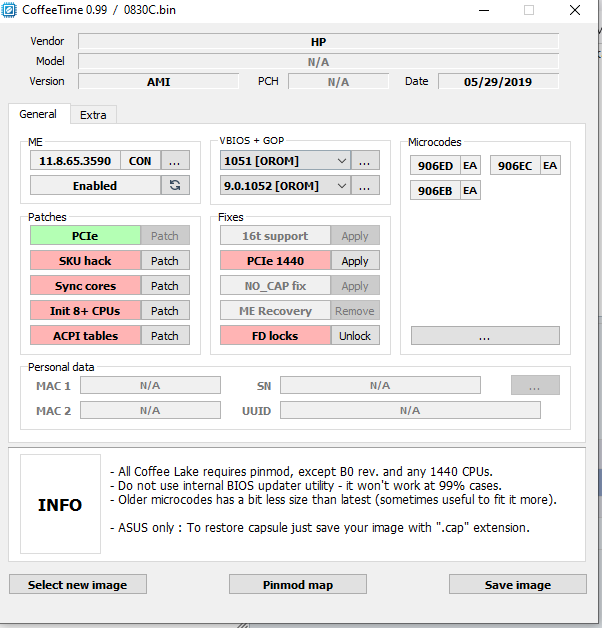602x628 pixels.
Task: Click Select new image button
Action: pyautogui.click(x=78, y=584)
